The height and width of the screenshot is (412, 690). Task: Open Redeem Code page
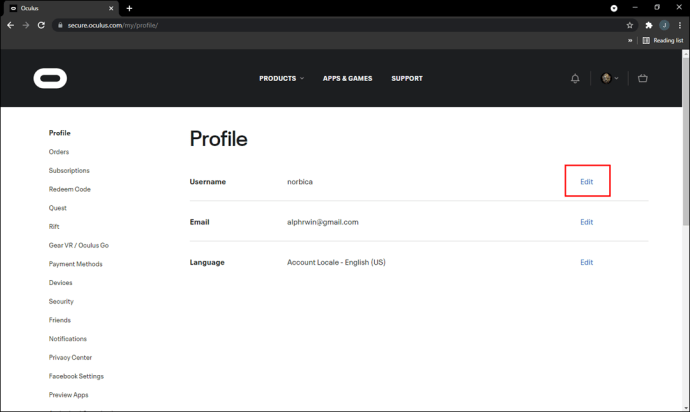pos(70,189)
